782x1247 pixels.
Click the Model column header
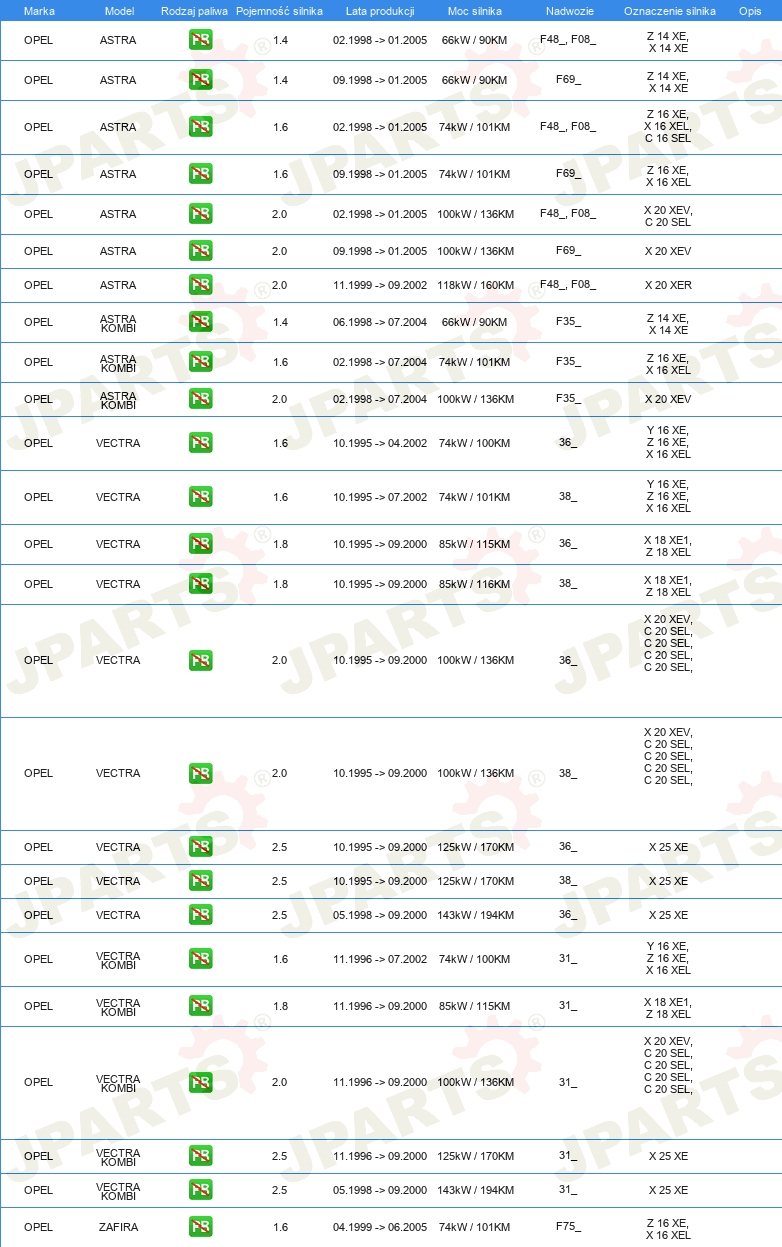pos(119,10)
